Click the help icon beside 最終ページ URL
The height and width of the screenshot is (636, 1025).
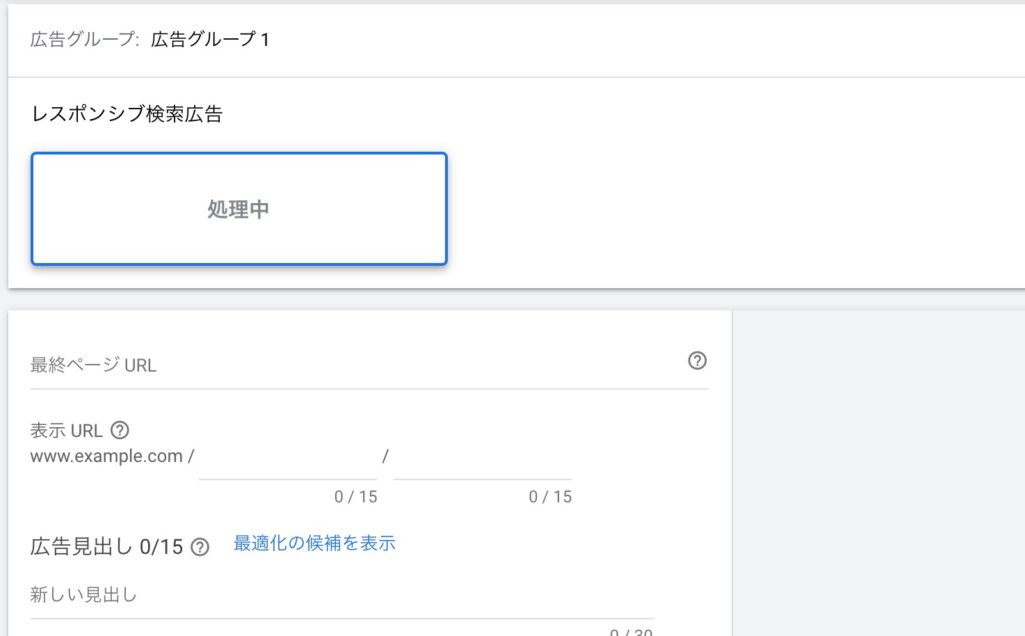click(x=698, y=361)
